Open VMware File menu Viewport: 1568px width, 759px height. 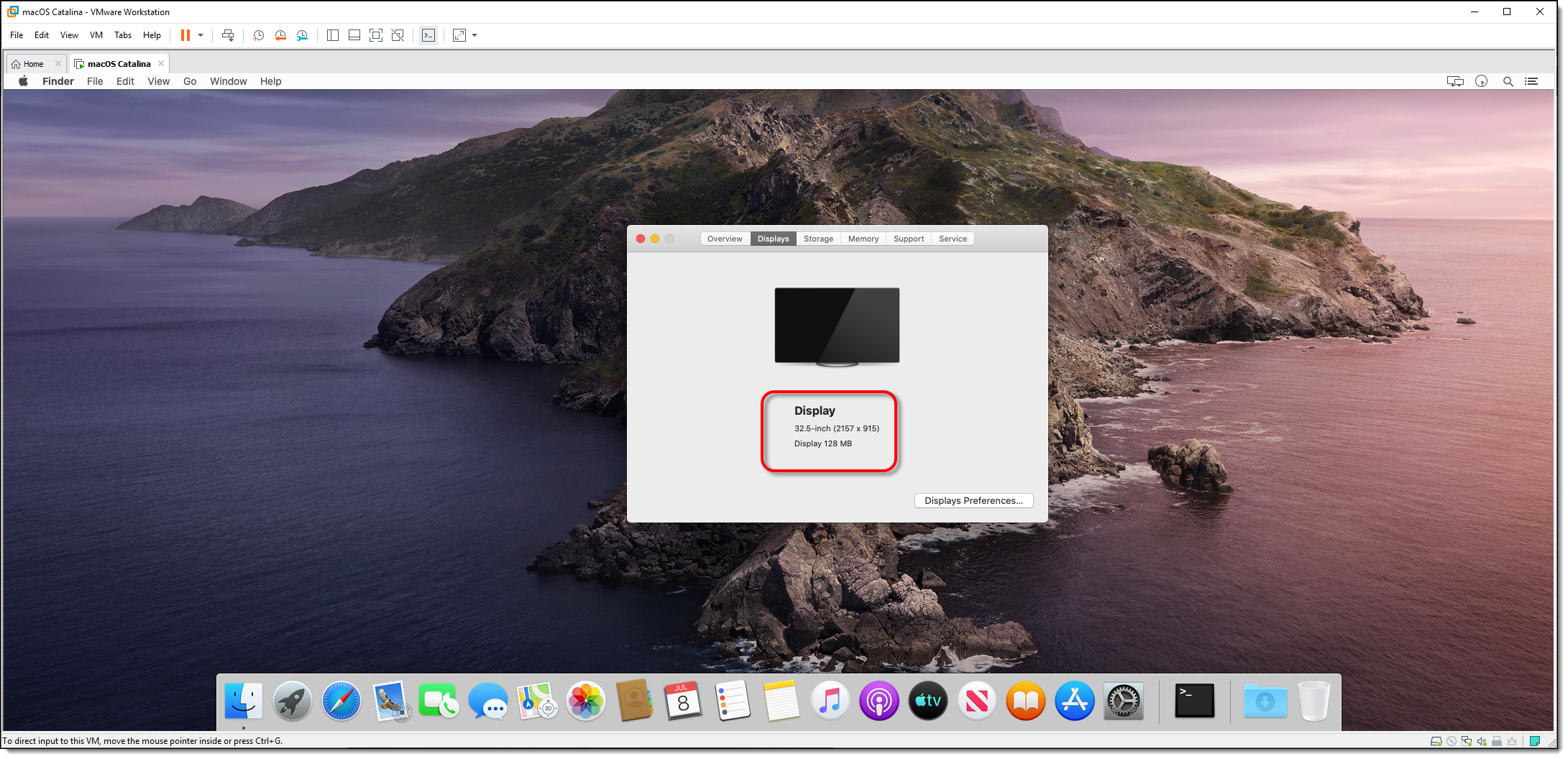[x=17, y=35]
